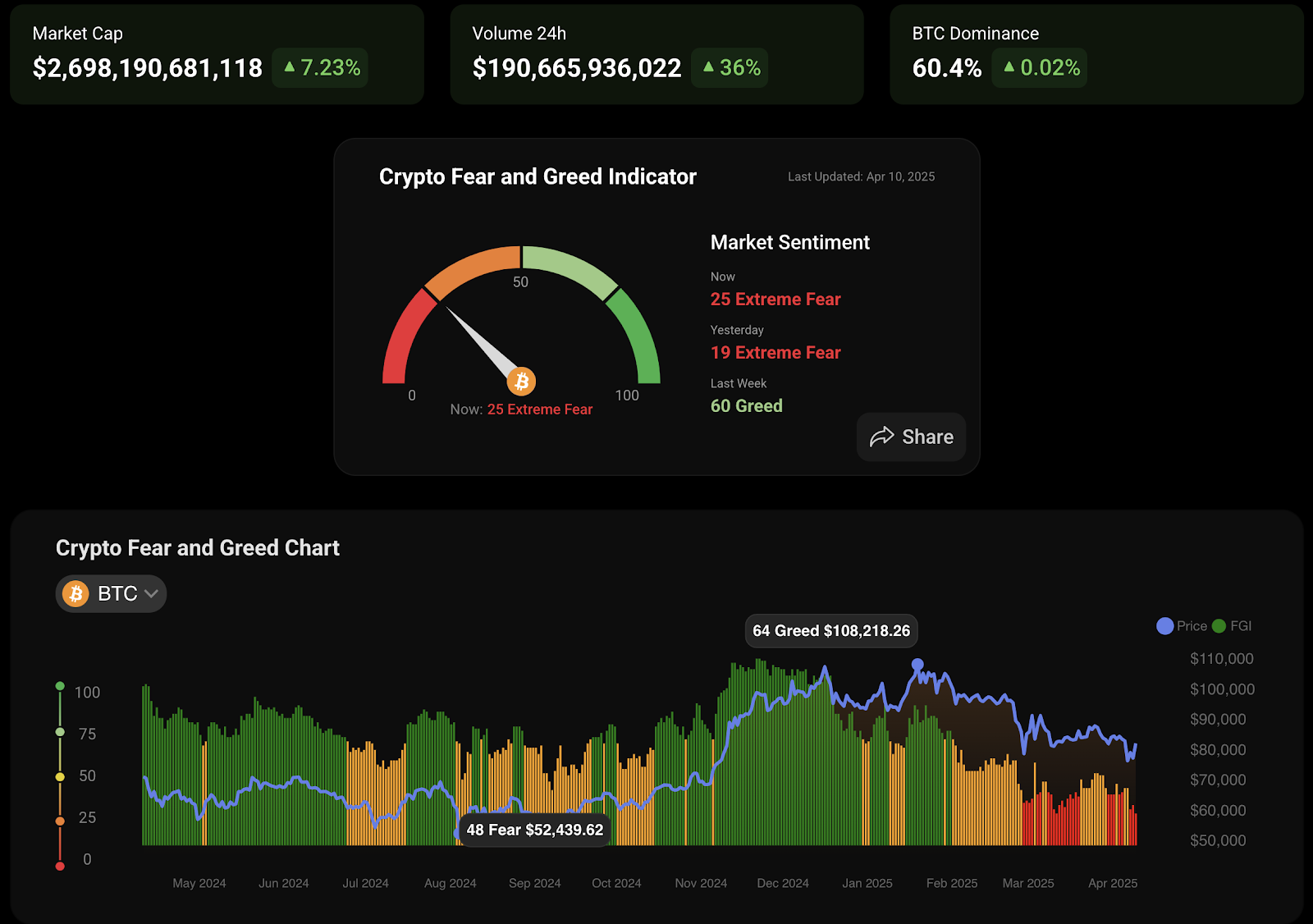
Task: Open the BTC coin dropdown
Action: pyautogui.click(x=112, y=593)
